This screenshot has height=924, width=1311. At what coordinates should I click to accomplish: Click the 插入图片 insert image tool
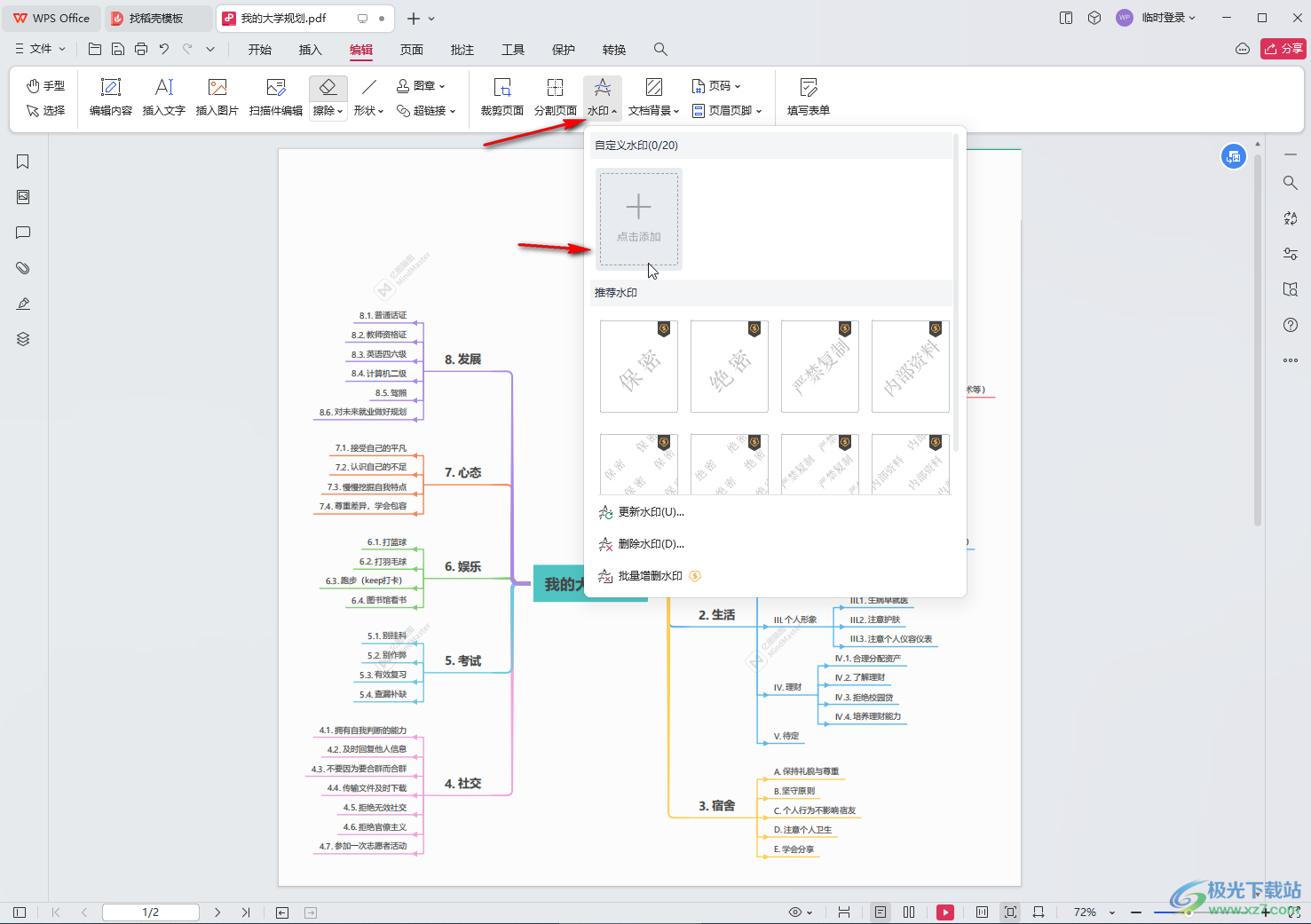pos(217,98)
